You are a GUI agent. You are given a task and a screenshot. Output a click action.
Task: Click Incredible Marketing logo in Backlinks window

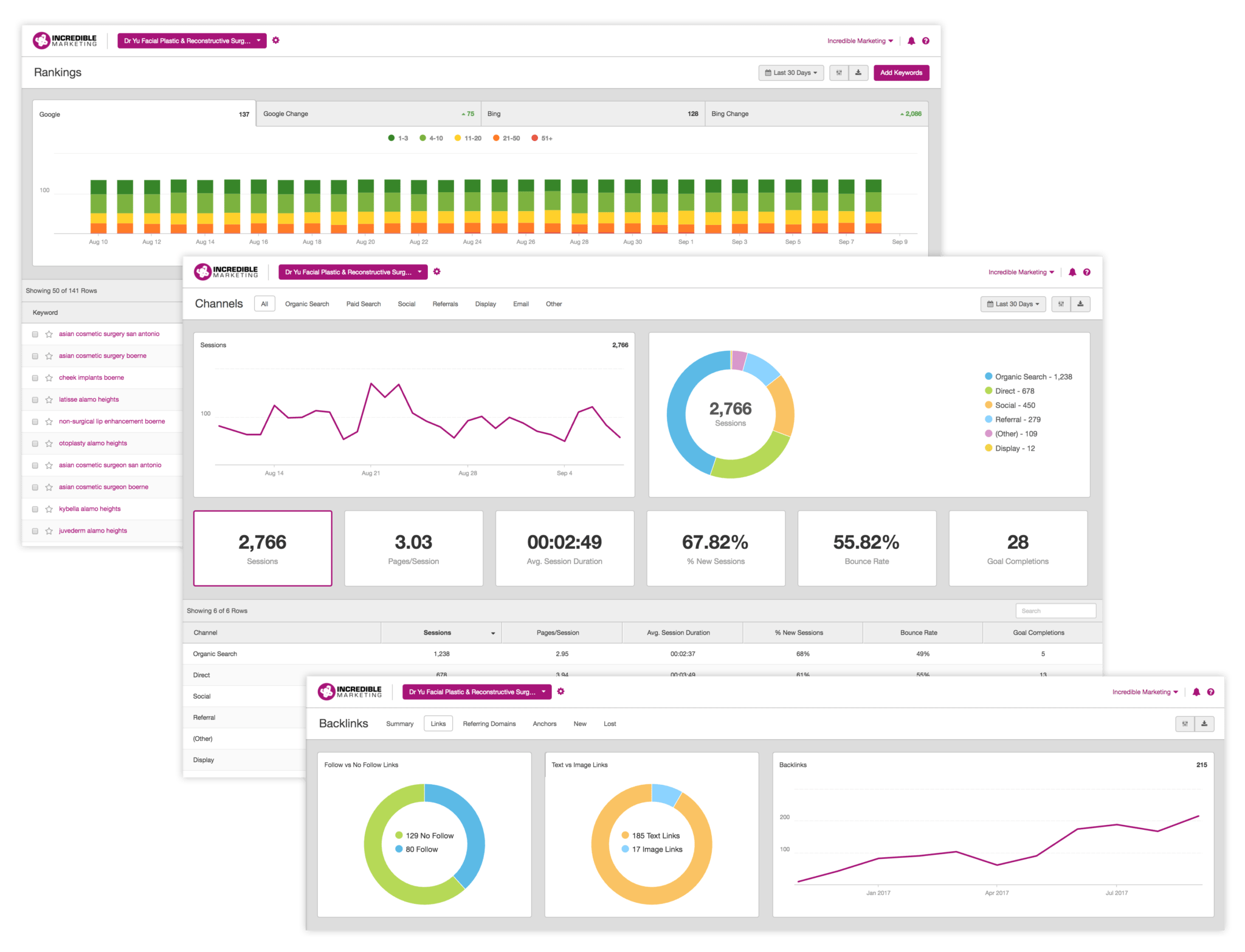click(x=350, y=691)
